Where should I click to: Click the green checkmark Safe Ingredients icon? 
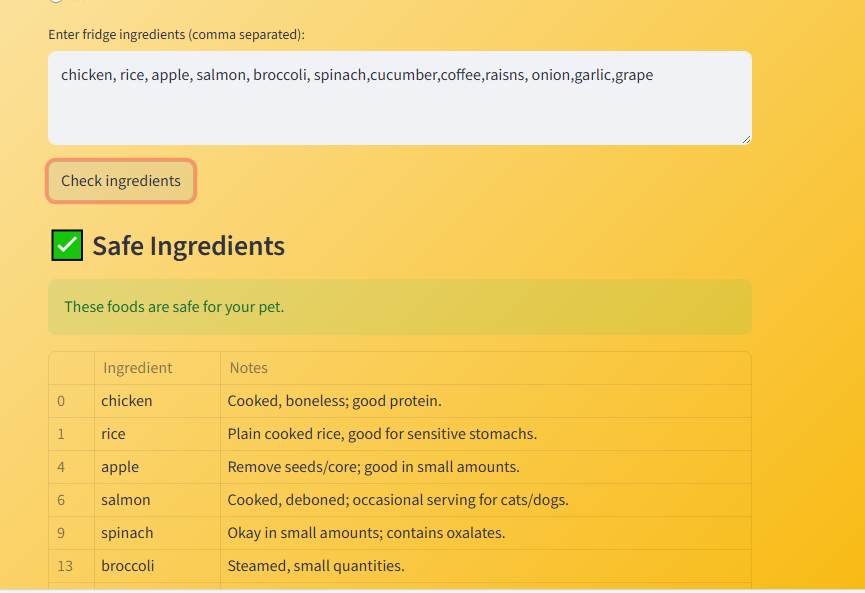point(66,245)
